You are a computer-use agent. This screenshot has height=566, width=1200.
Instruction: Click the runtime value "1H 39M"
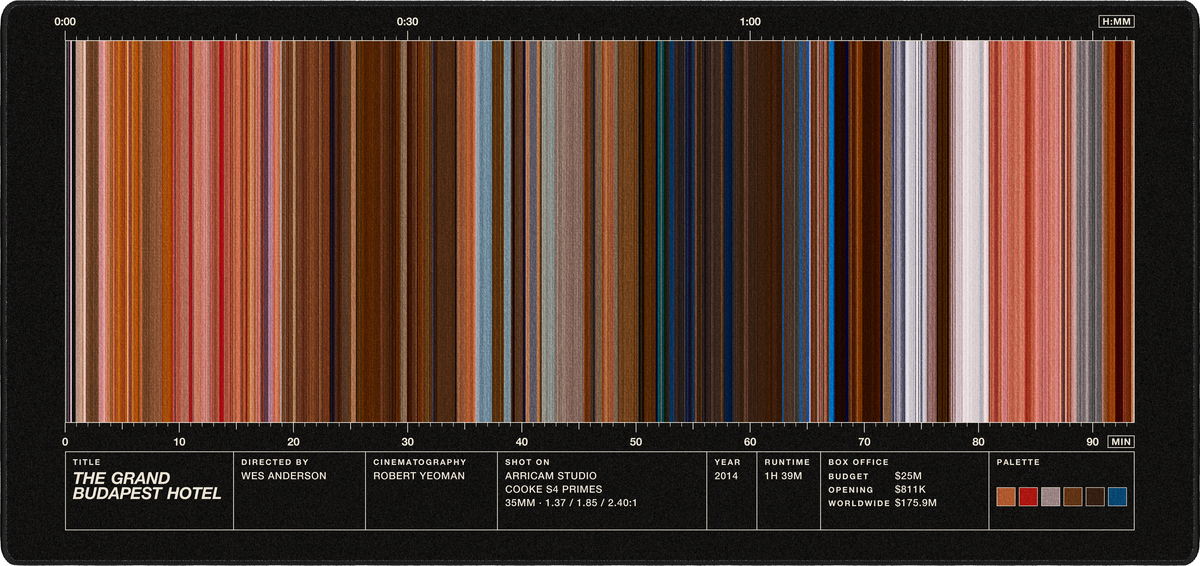(x=784, y=476)
